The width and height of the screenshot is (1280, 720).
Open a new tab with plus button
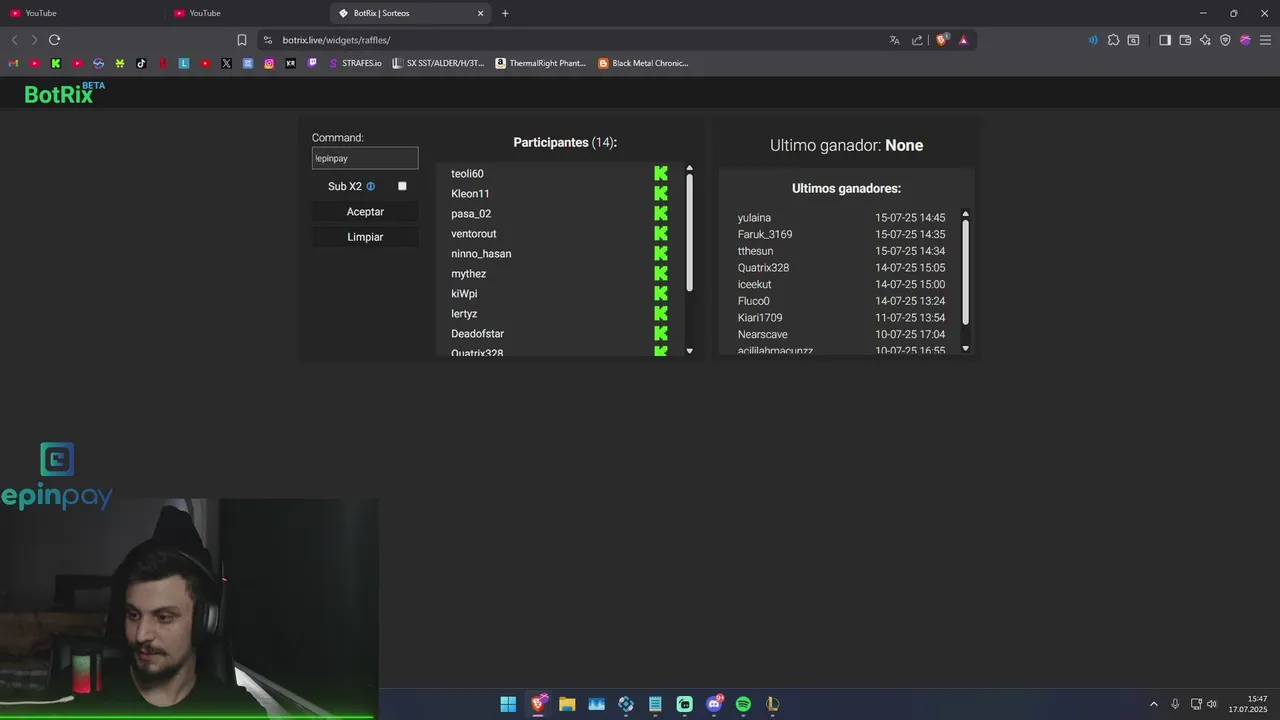(x=505, y=13)
